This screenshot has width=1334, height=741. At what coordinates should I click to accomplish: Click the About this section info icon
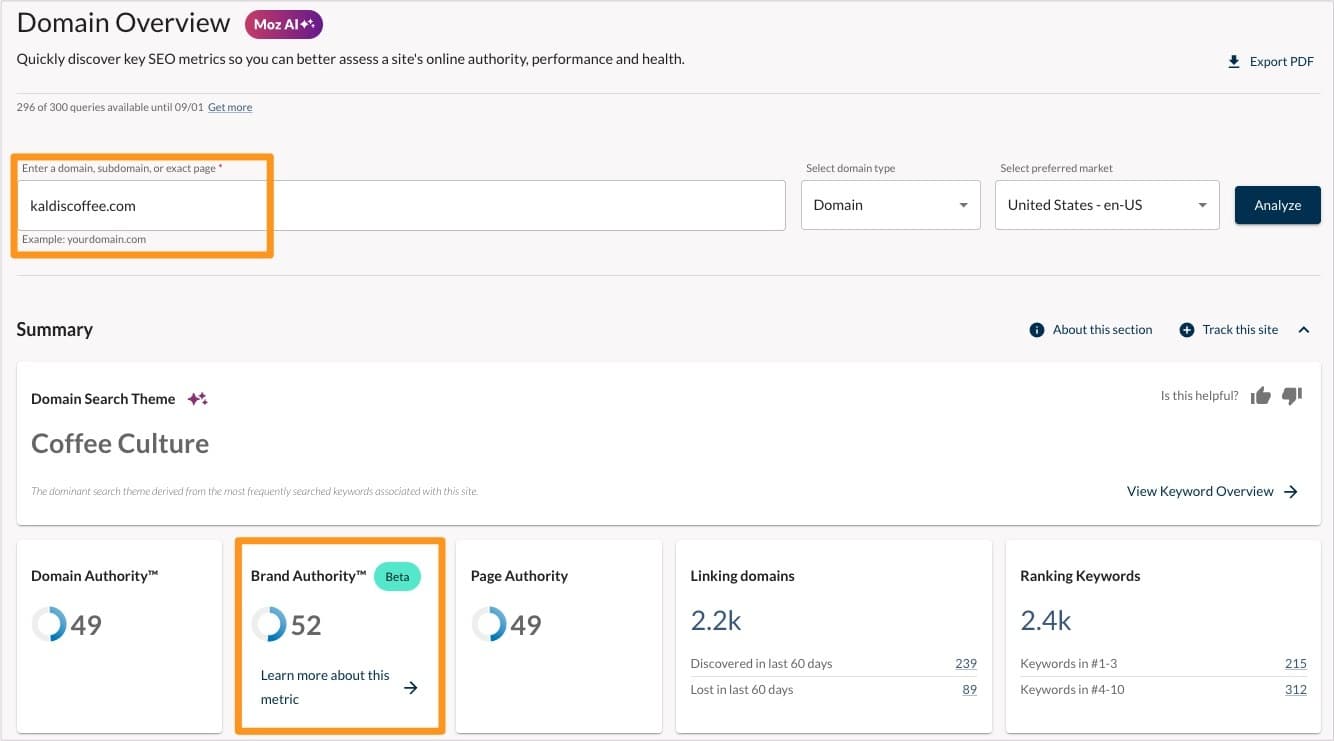tap(1037, 330)
